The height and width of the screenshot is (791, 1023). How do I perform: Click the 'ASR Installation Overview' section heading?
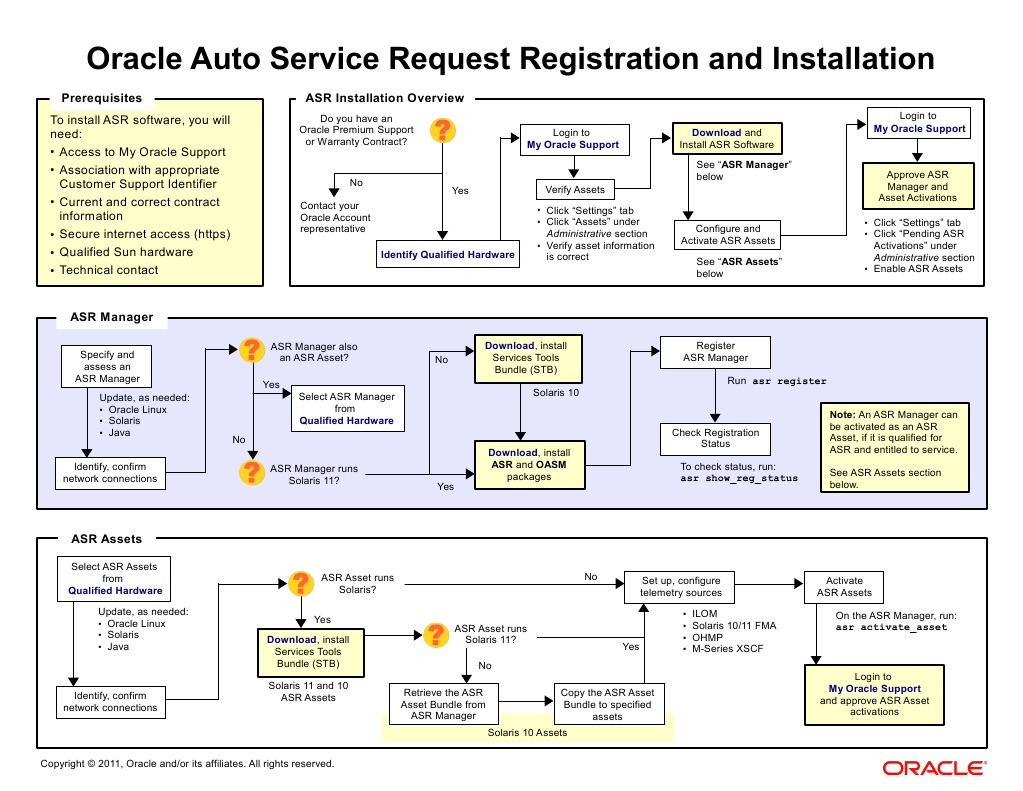point(385,98)
